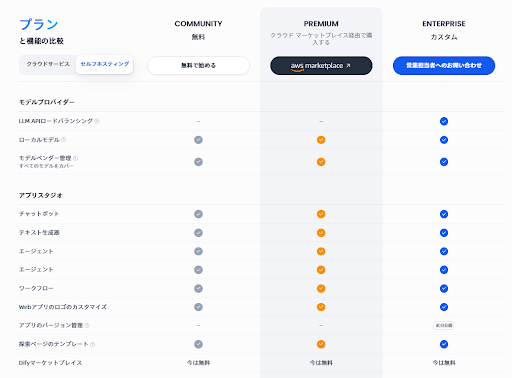
Task: Click the info icon next to ローカルモデル
Action: pyautogui.click(x=63, y=140)
